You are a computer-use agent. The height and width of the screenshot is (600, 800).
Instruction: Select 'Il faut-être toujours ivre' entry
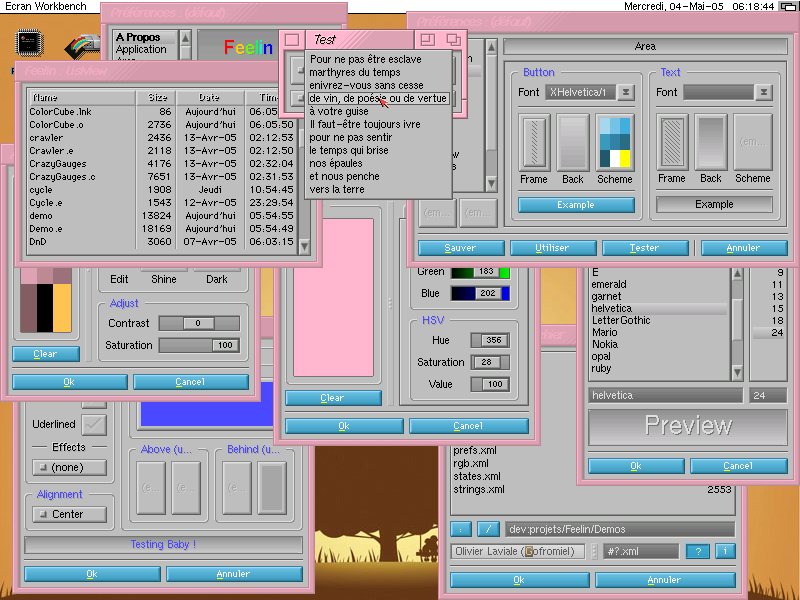click(380, 124)
